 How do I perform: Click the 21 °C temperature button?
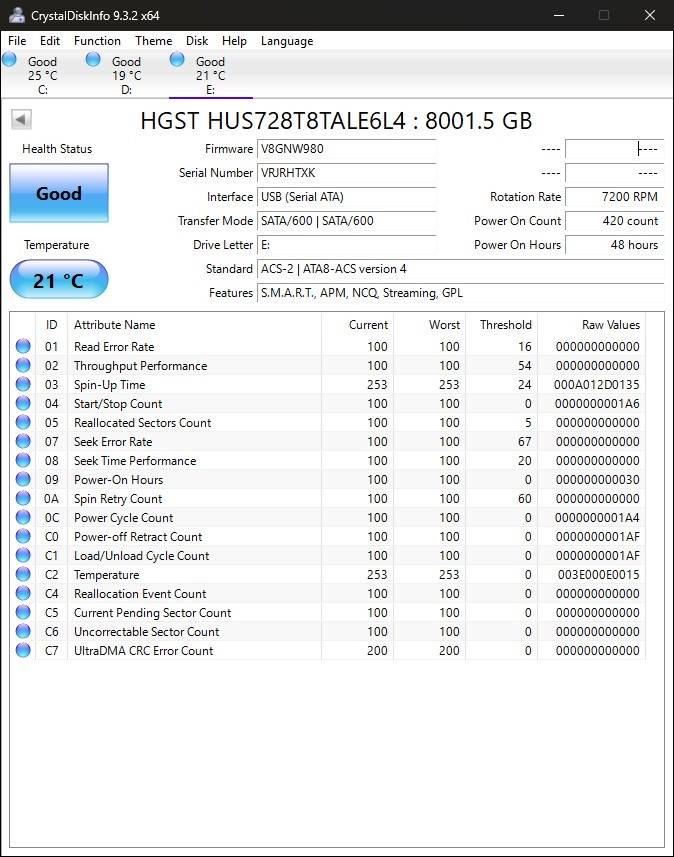[59, 280]
